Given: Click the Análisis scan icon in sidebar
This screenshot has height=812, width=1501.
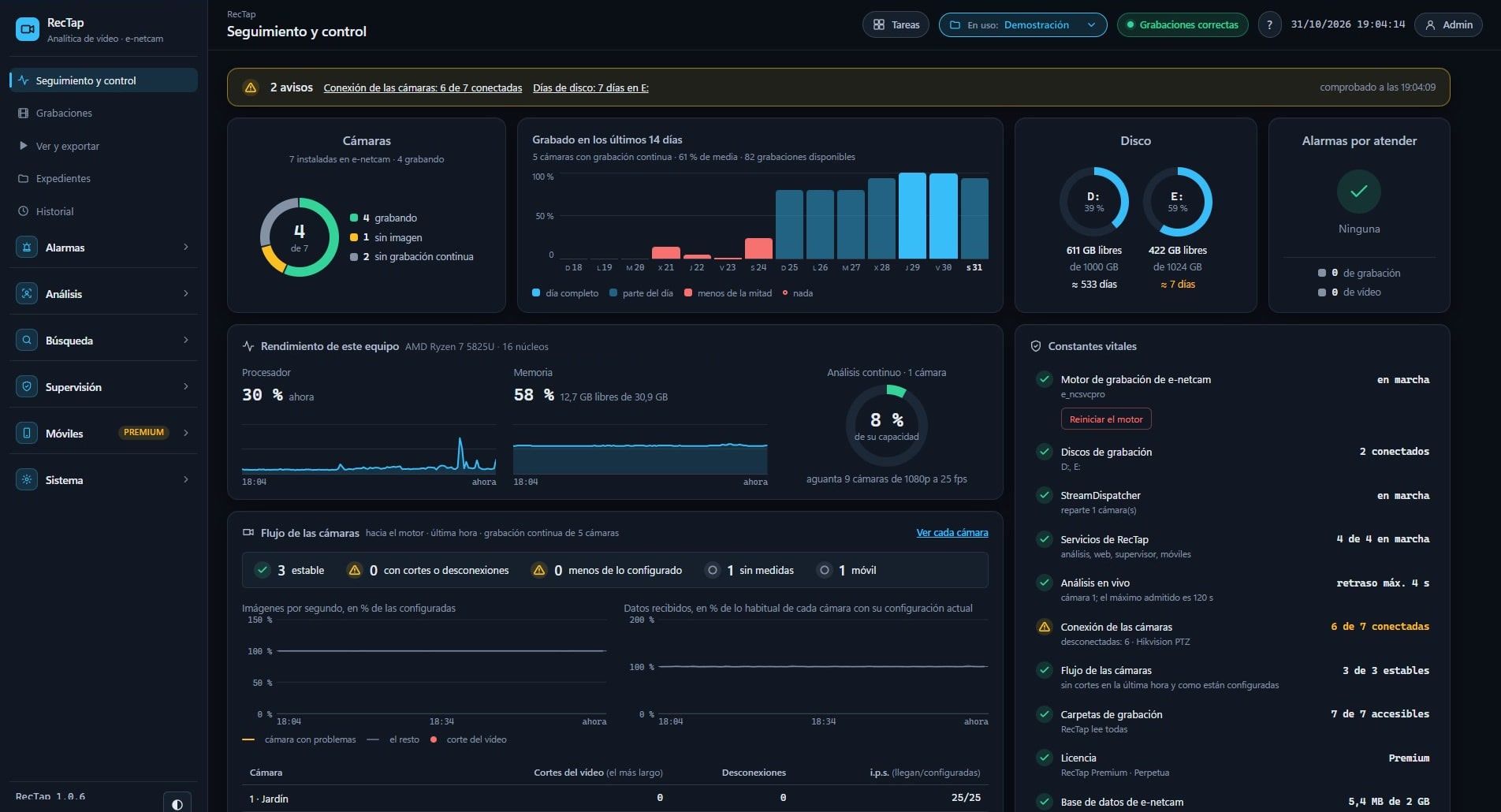Looking at the screenshot, I should tap(27, 293).
